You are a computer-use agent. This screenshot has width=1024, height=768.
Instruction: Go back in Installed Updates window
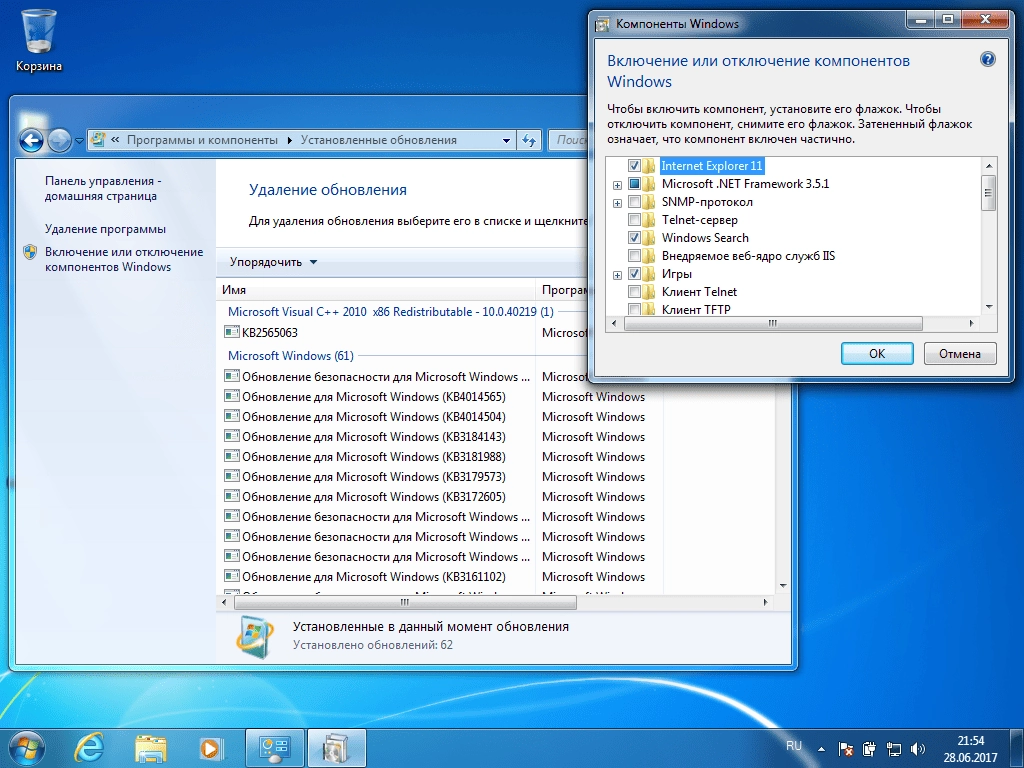(31, 140)
